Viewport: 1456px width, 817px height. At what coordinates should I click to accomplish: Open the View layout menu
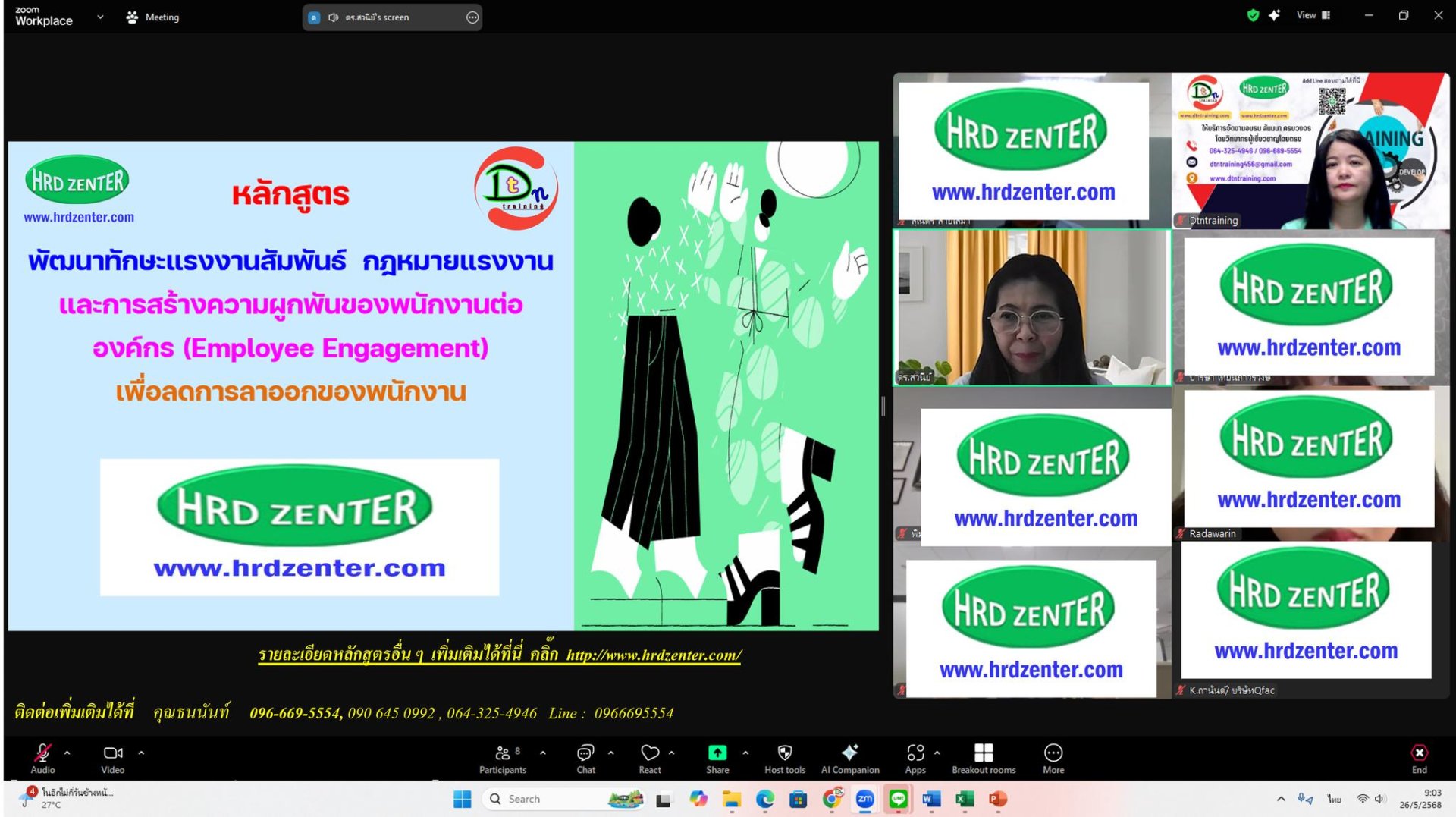click(1313, 15)
